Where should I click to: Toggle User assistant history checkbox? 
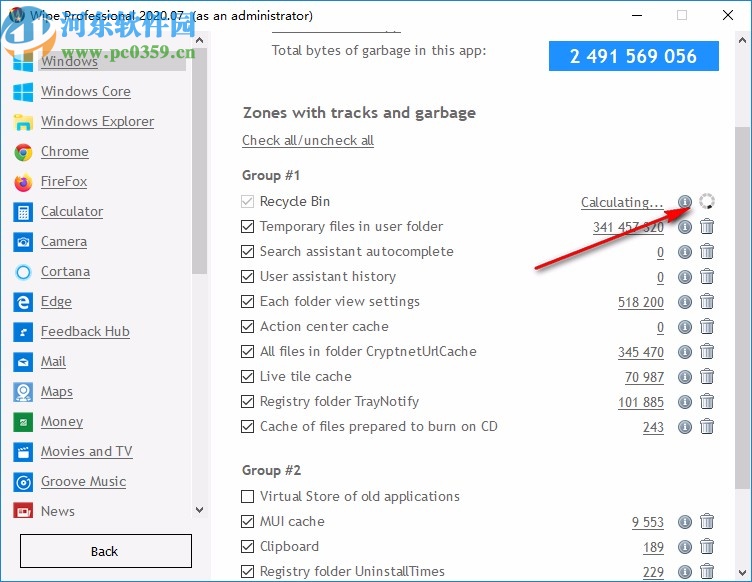coord(247,276)
